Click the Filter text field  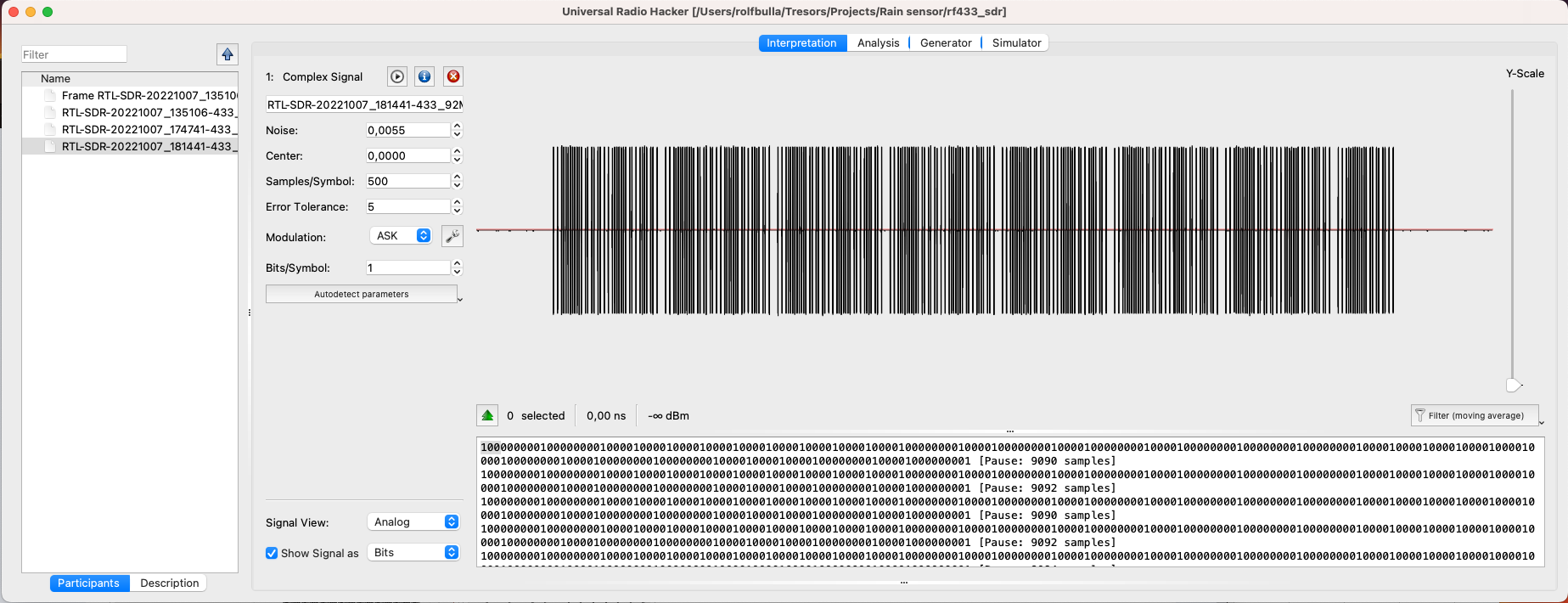[x=74, y=54]
